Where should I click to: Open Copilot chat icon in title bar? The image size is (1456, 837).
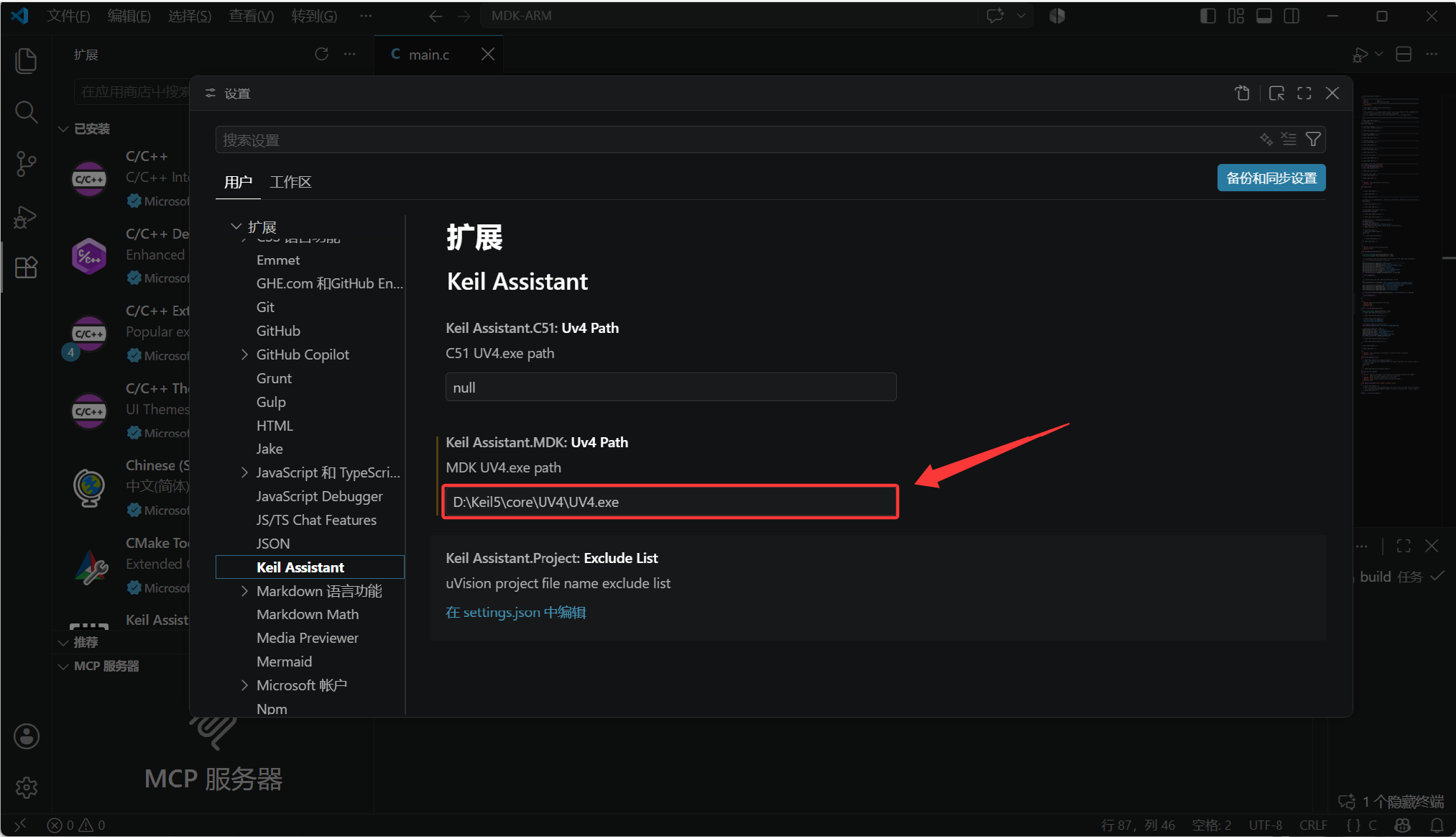click(995, 16)
